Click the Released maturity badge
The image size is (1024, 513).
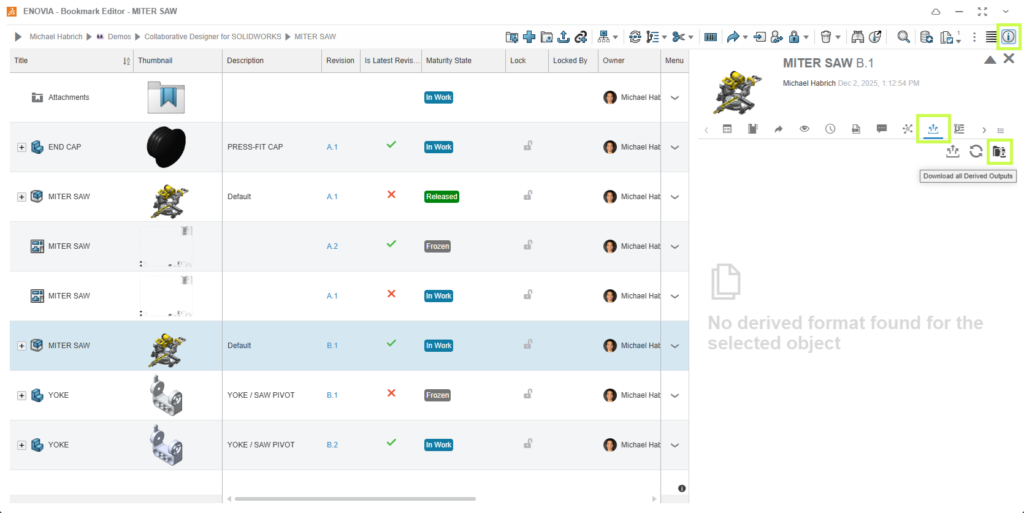tap(441, 196)
